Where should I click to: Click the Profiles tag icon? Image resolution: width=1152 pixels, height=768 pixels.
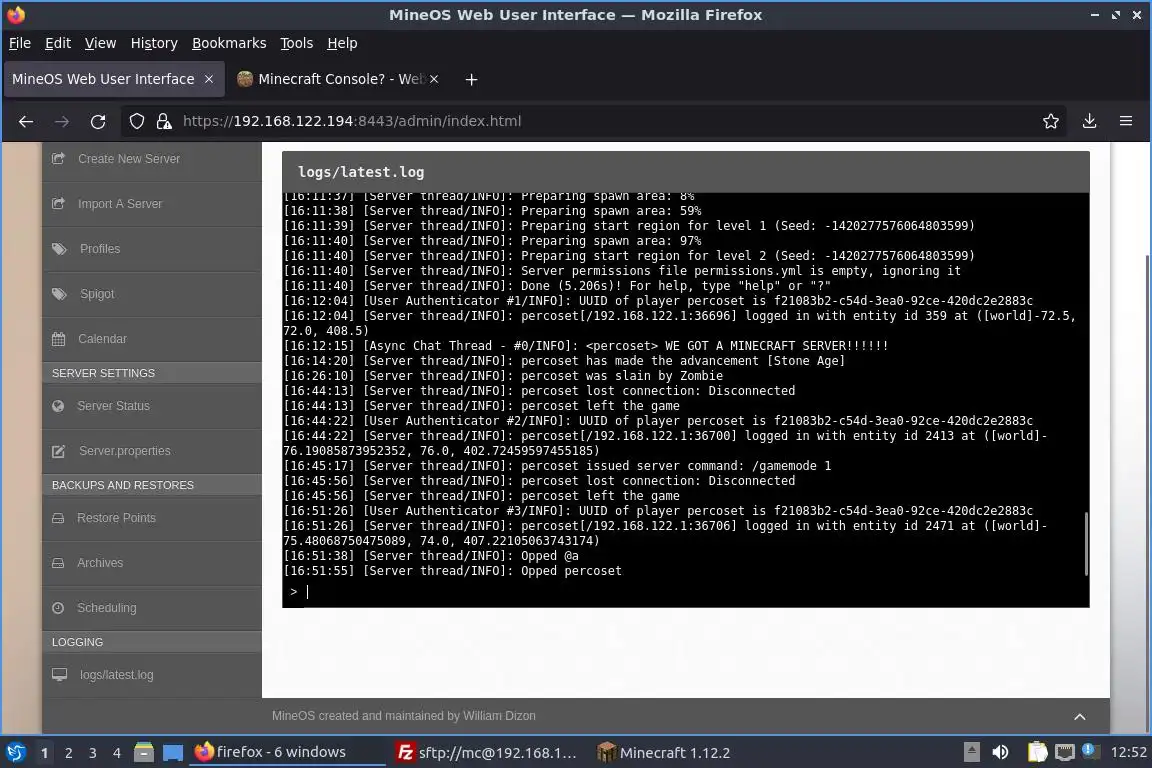click(59, 248)
